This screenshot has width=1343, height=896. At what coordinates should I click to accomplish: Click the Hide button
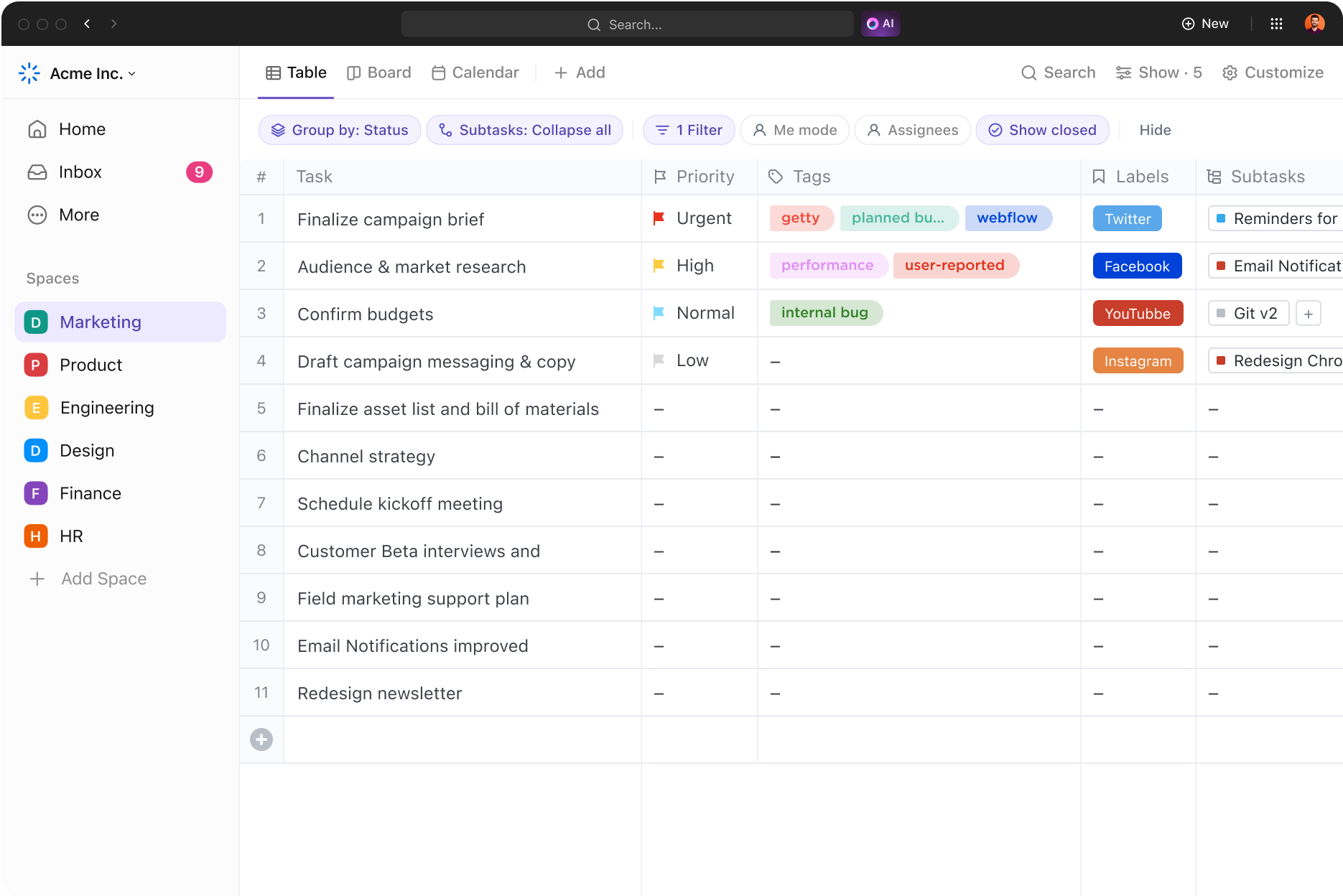pos(1155,130)
